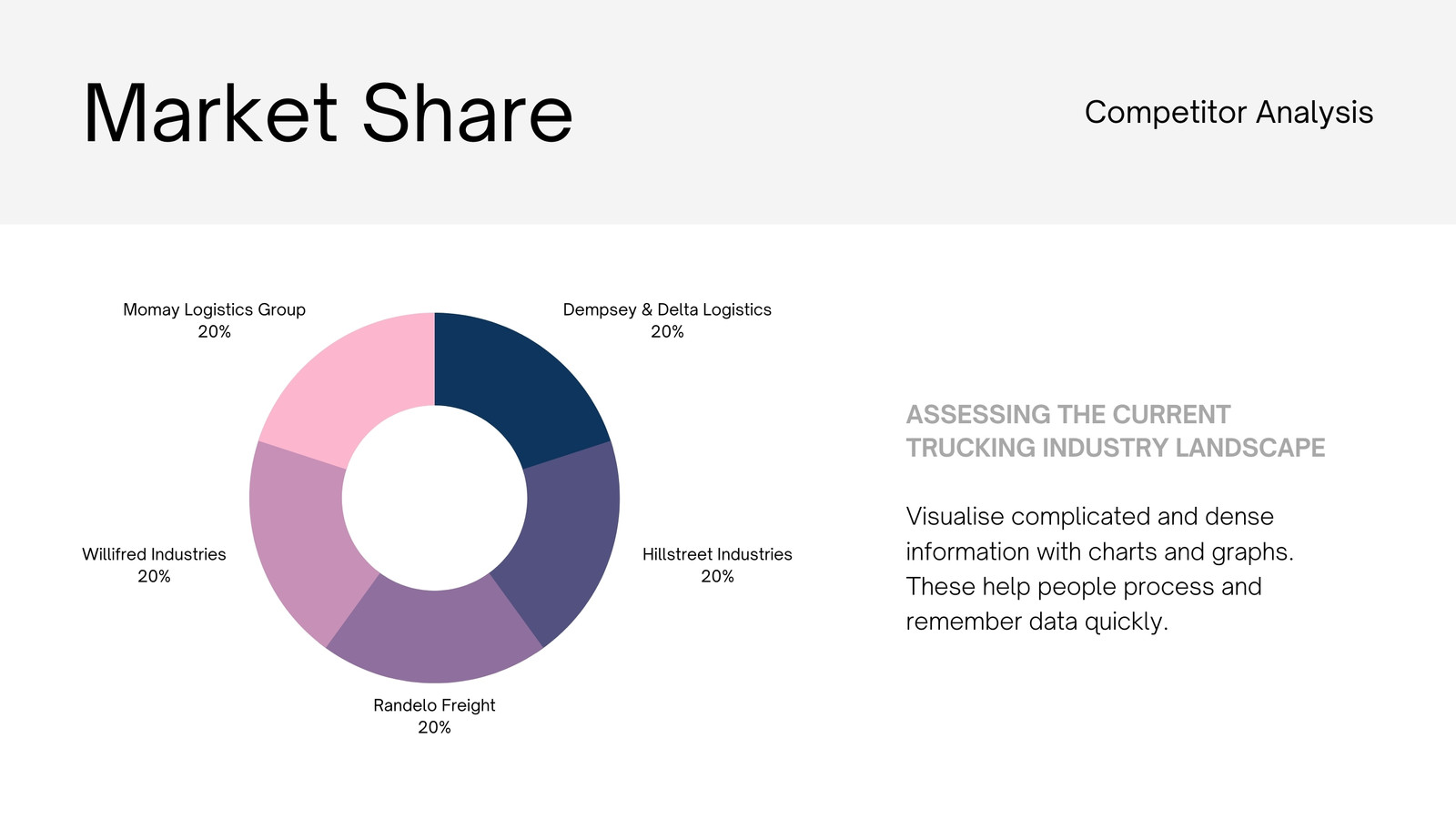Viewport: 1456px width, 819px height.
Task: Click the Visualise complicated and dense paragraph
Action: pyautogui.click(x=1099, y=569)
